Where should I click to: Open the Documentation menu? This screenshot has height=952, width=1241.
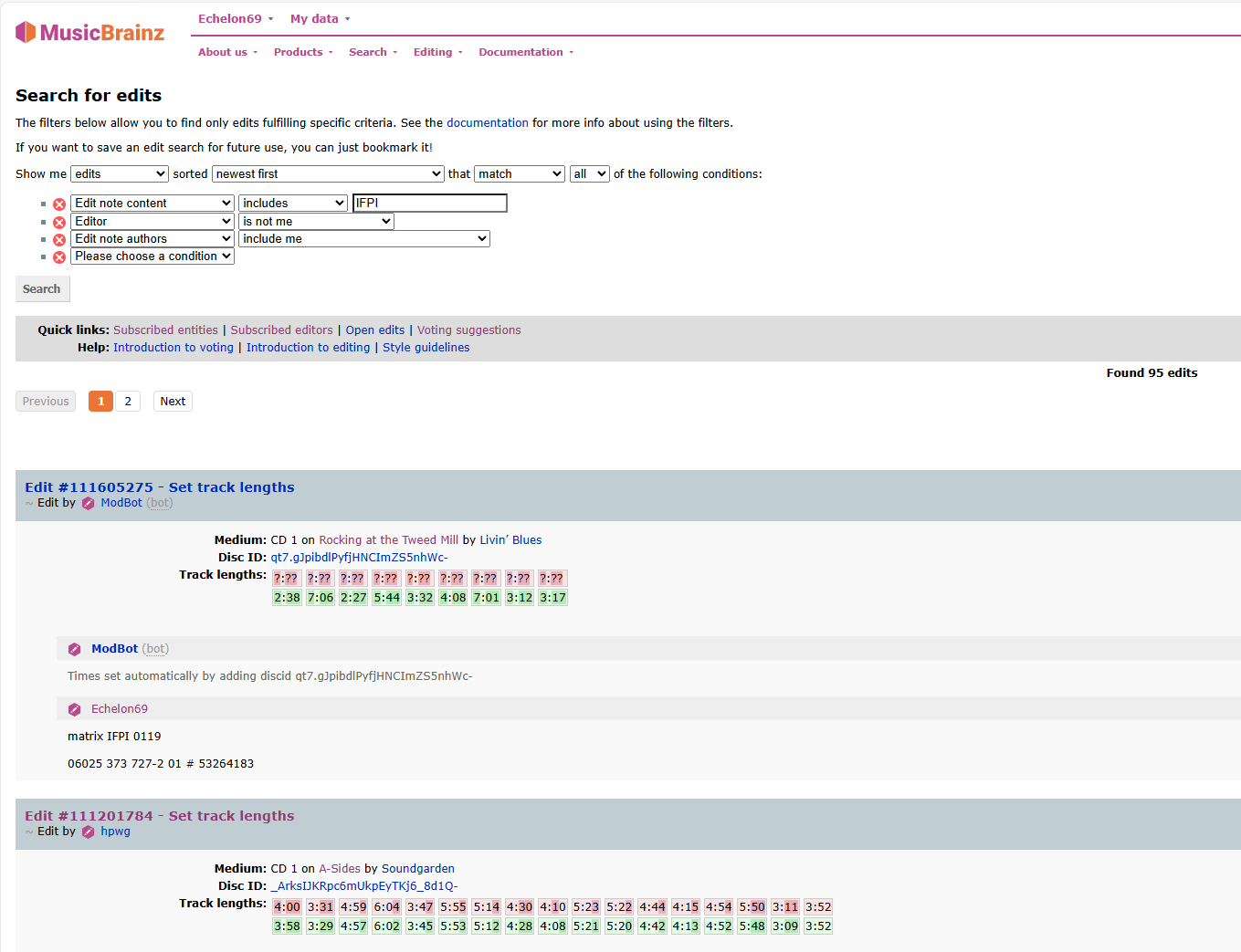(x=526, y=52)
